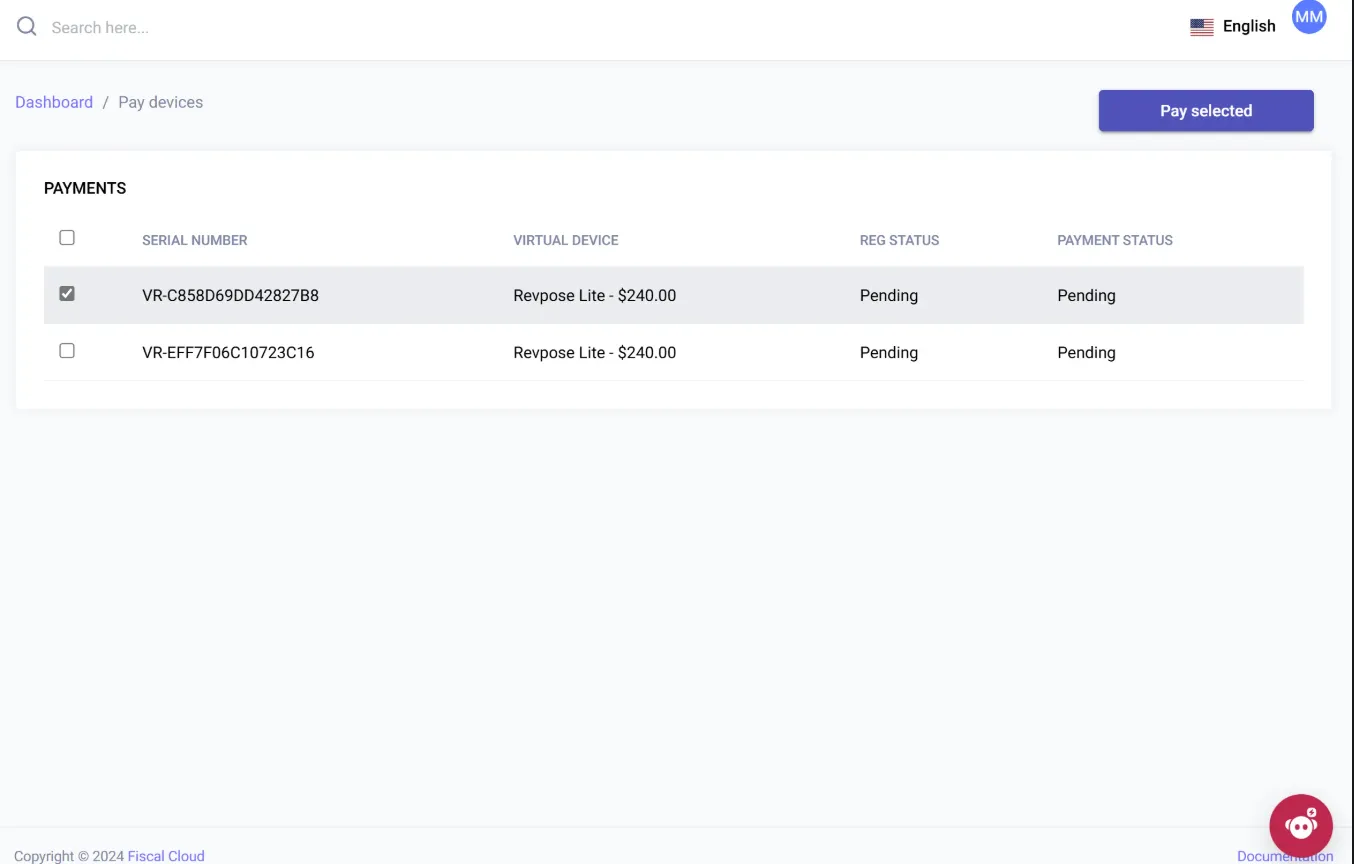Screen dimensions: 1354x864
Task: Uncheck the VR-C858D69DD42827B8 row checkbox
Action: pos(67,294)
